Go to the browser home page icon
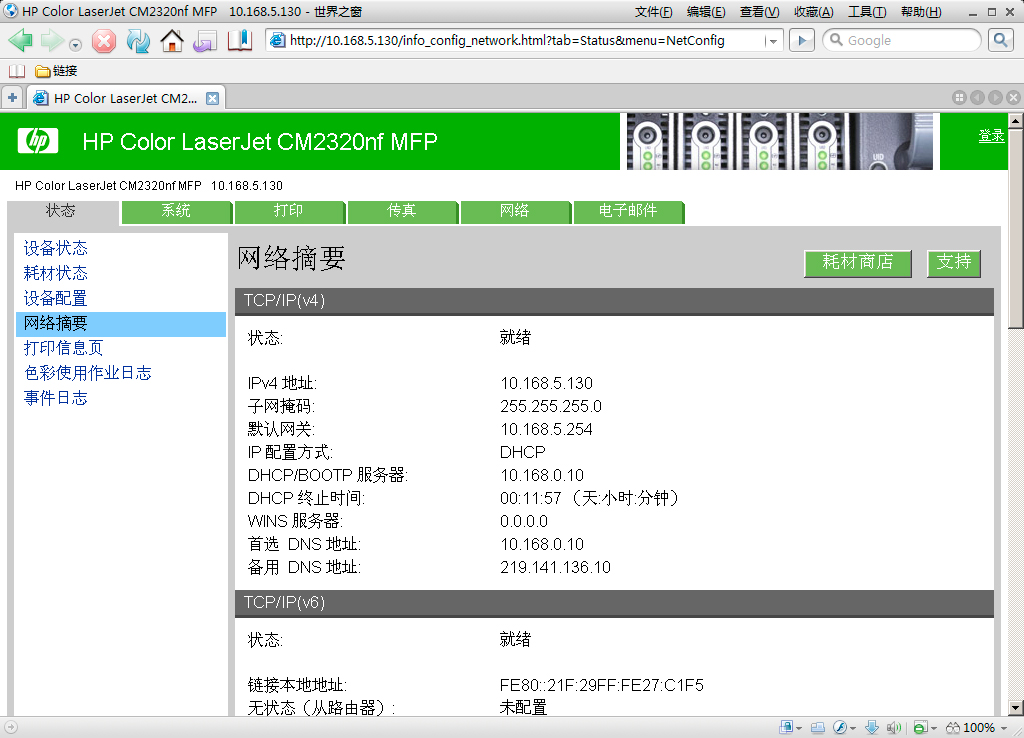This screenshot has height=738, width=1024. point(172,41)
